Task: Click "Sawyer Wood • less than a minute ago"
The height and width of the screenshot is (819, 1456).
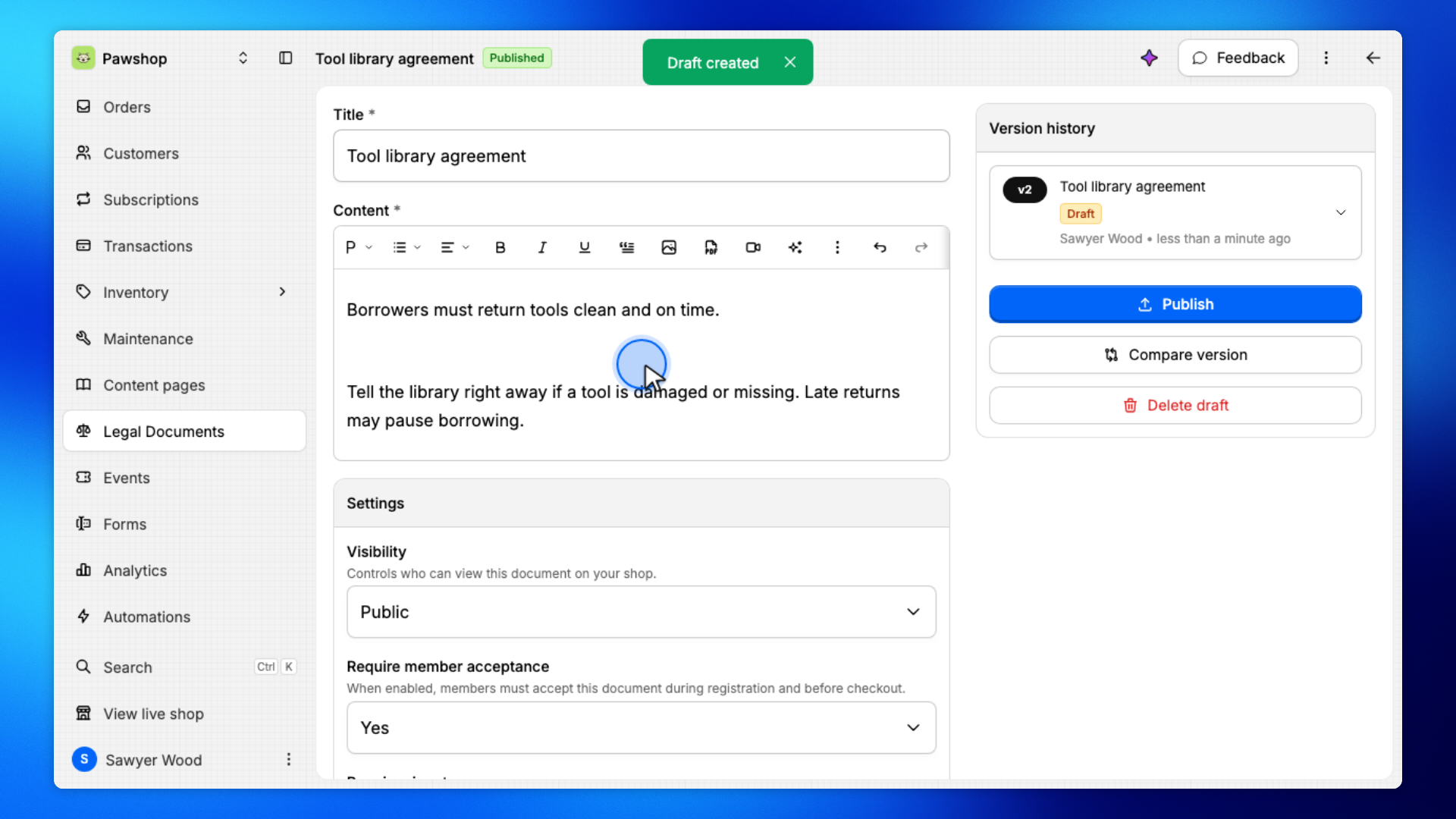Action: click(x=1175, y=239)
